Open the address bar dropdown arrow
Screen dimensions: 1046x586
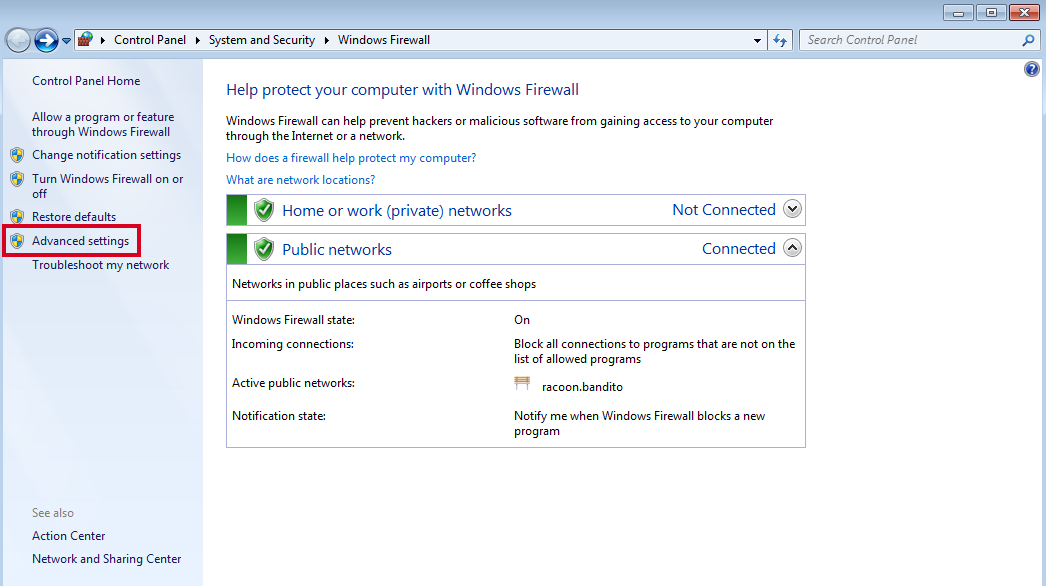pos(757,40)
